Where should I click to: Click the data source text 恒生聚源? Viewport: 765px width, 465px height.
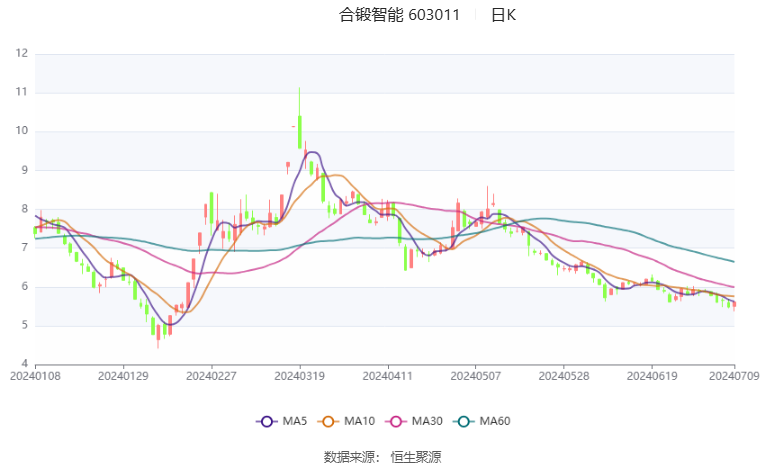point(416,457)
